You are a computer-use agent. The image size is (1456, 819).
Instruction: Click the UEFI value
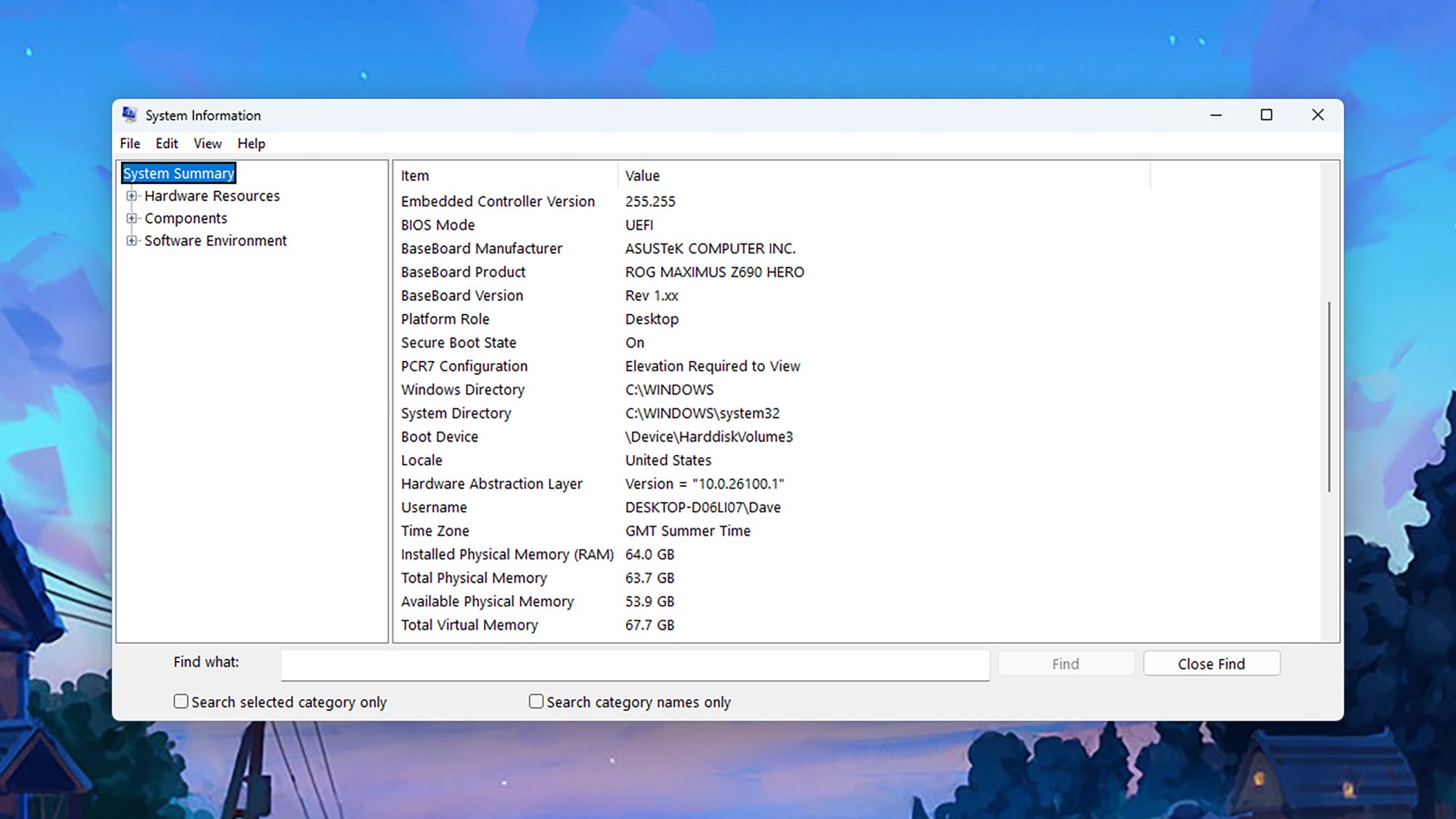click(x=639, y=225)
